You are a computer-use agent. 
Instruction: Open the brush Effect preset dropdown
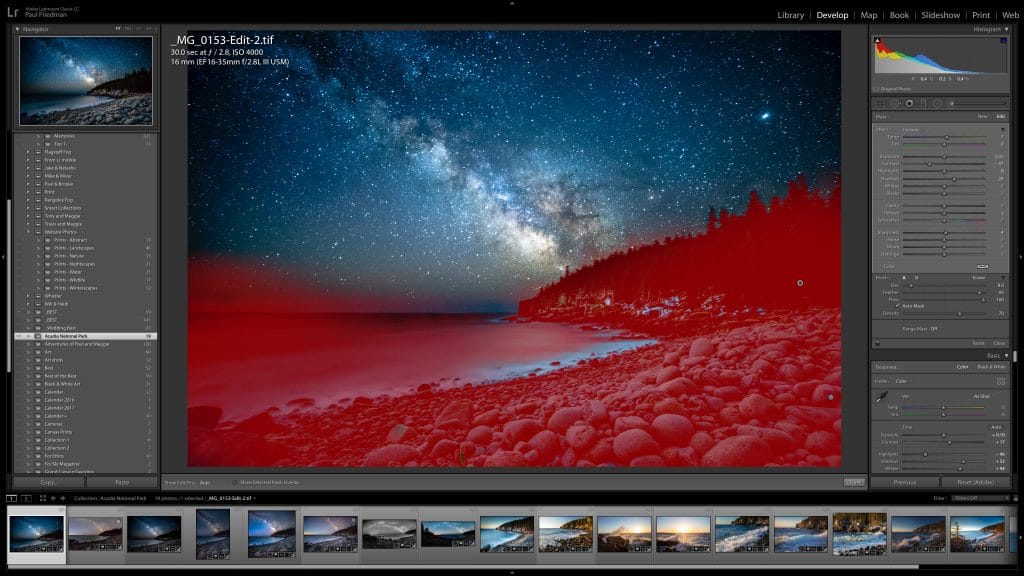1004,130
